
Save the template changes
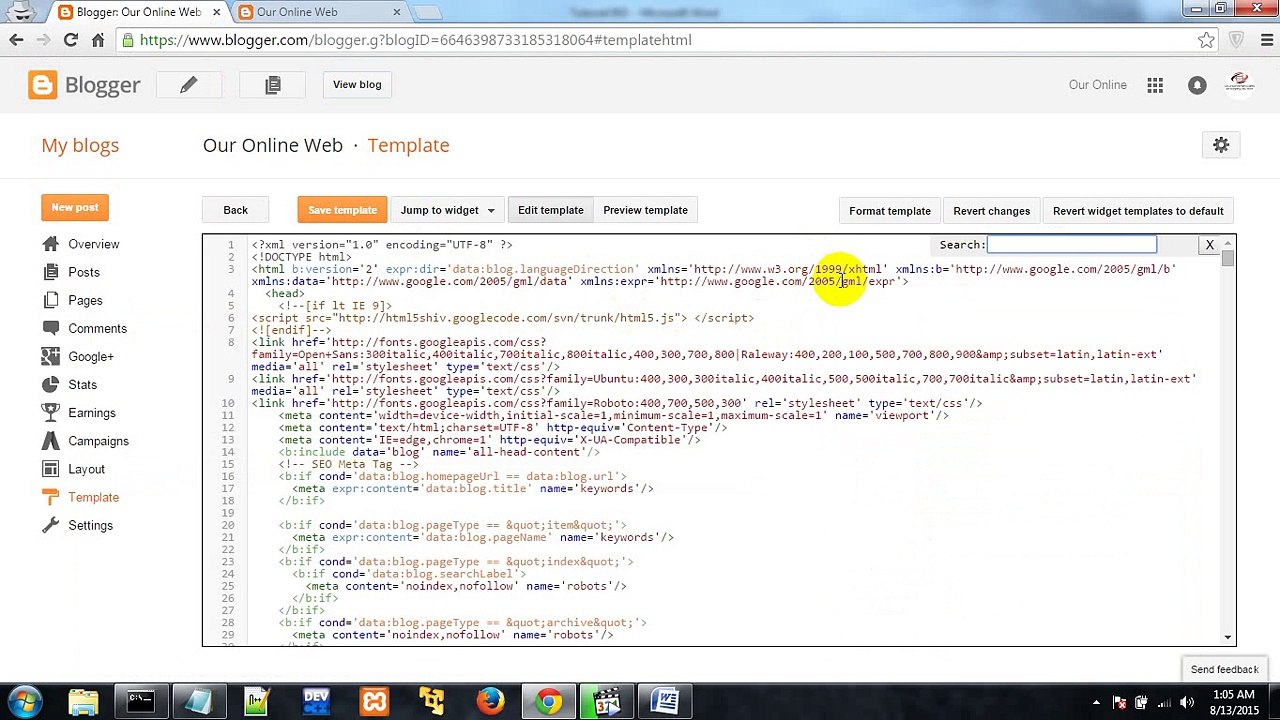342,210
